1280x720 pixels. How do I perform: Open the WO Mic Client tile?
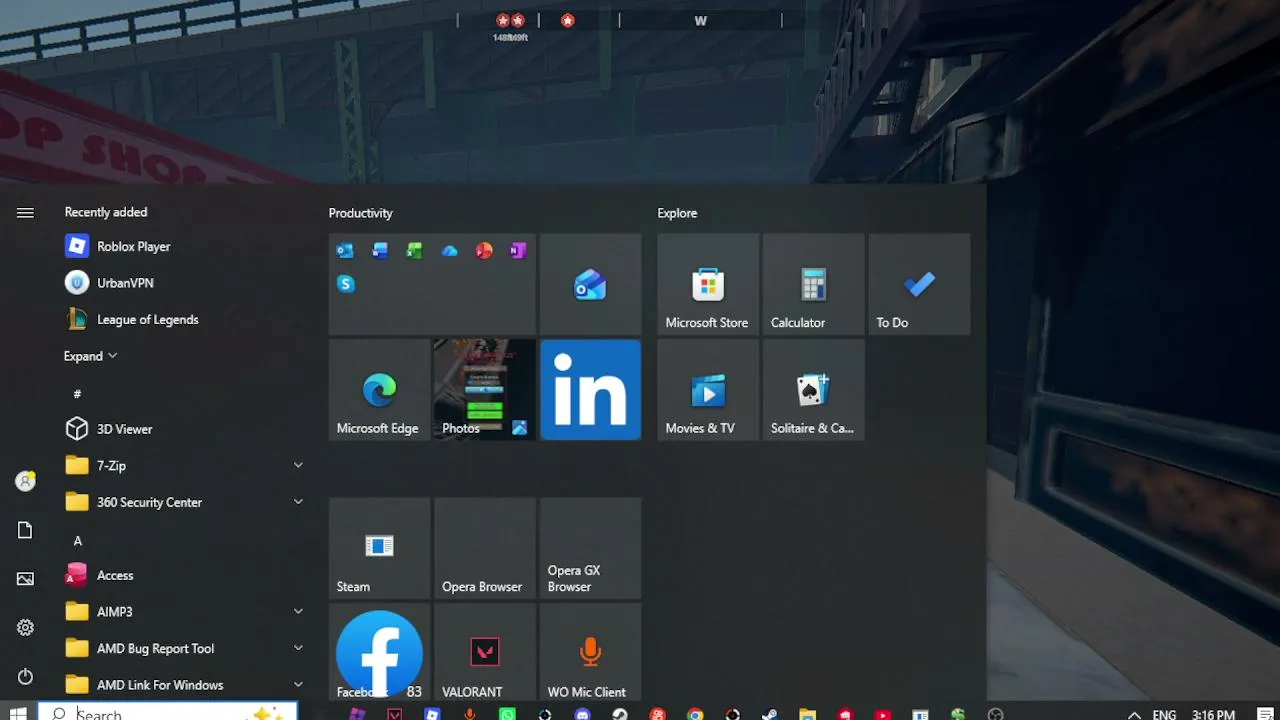pos(590,652)
